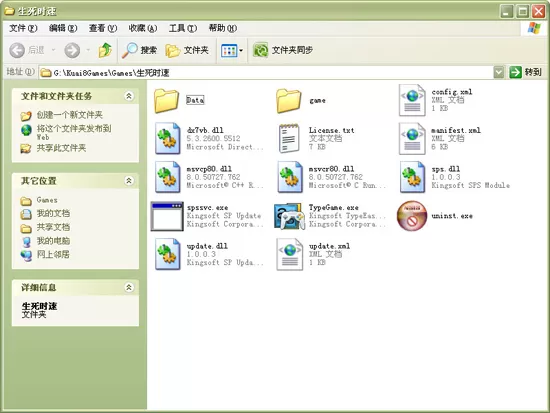Select the config.xml file icon
This screenshot has height=413, width=550.
tap(412, 100)
